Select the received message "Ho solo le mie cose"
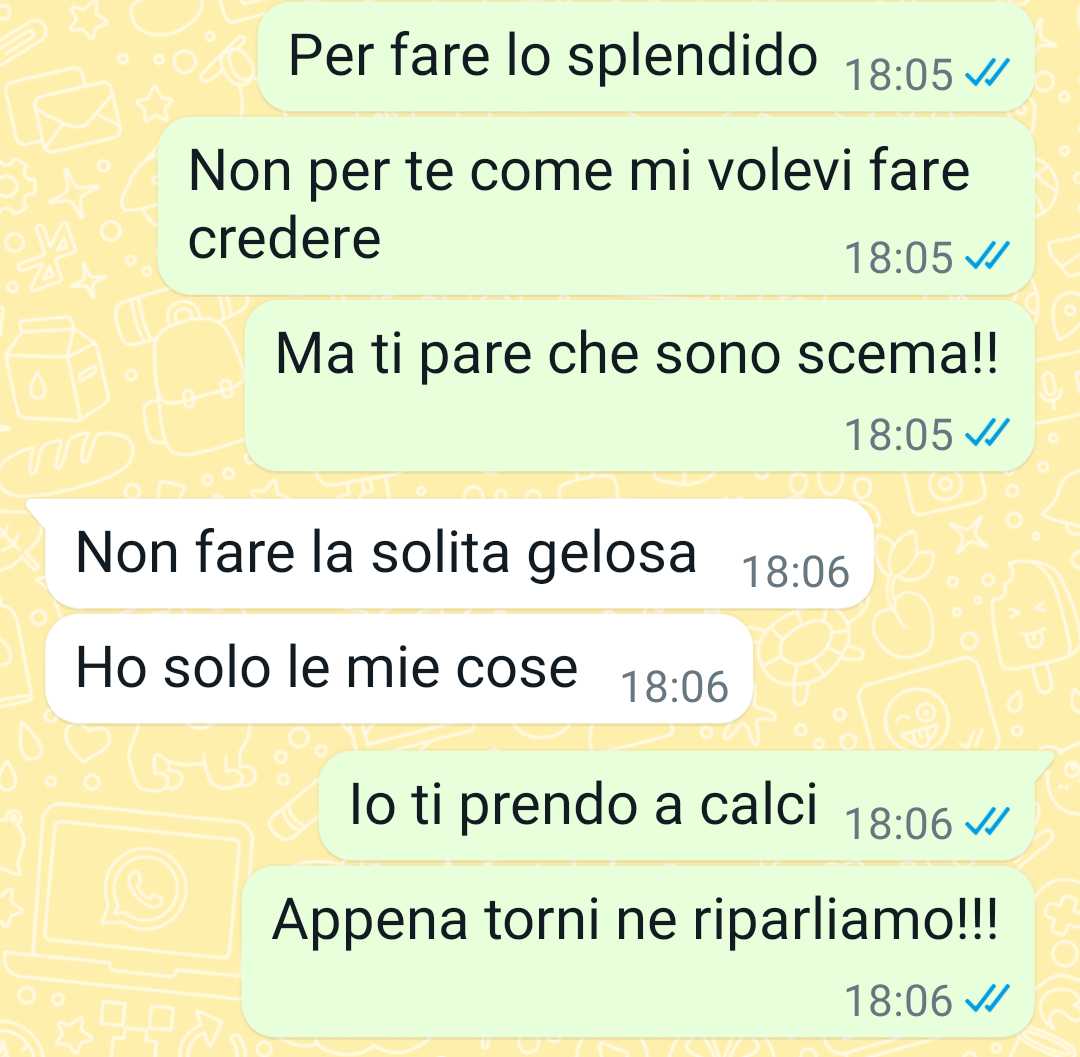This screenshot has width=1080, height=1057. tap(398, 669)
